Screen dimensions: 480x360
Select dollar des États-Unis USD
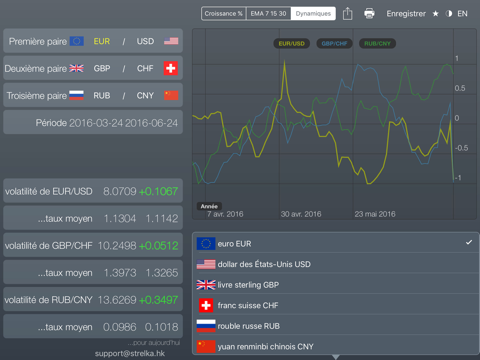pyautogui.click(x=336, y=264)
